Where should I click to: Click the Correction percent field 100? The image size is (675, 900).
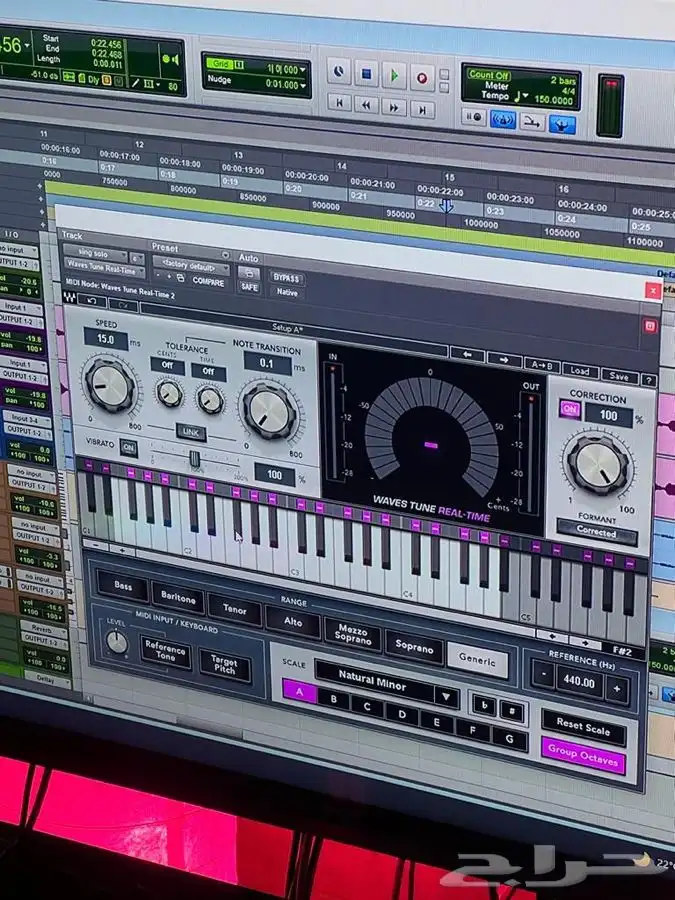[608, 415]
